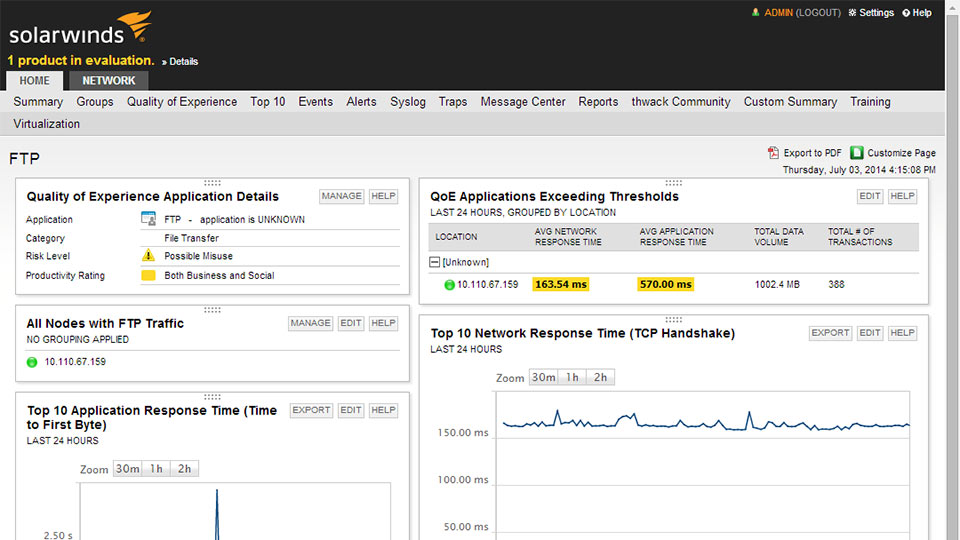Click EXPORT in Application Response Time panel

point(311,410)
